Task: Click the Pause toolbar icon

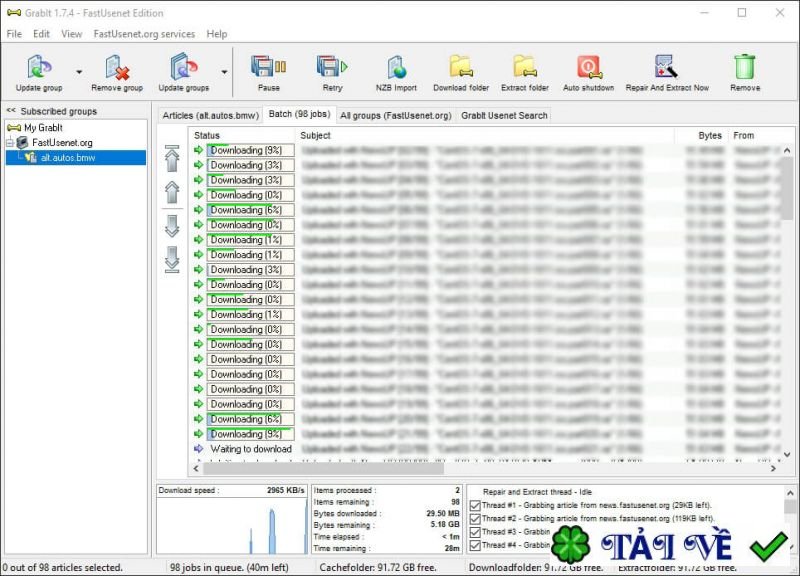Action: [x=268, y=68]
